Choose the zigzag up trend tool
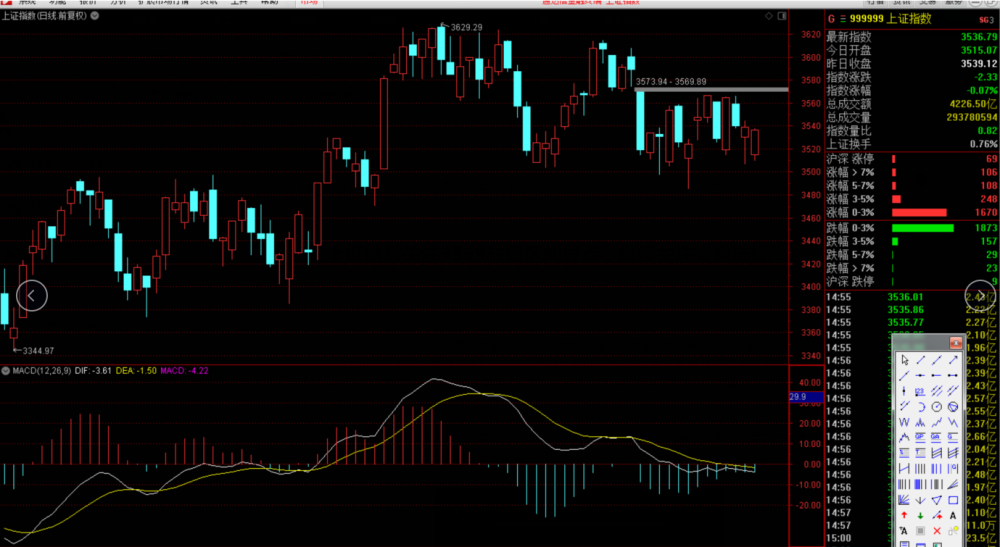1000x547 pixels. click(937, 422)
